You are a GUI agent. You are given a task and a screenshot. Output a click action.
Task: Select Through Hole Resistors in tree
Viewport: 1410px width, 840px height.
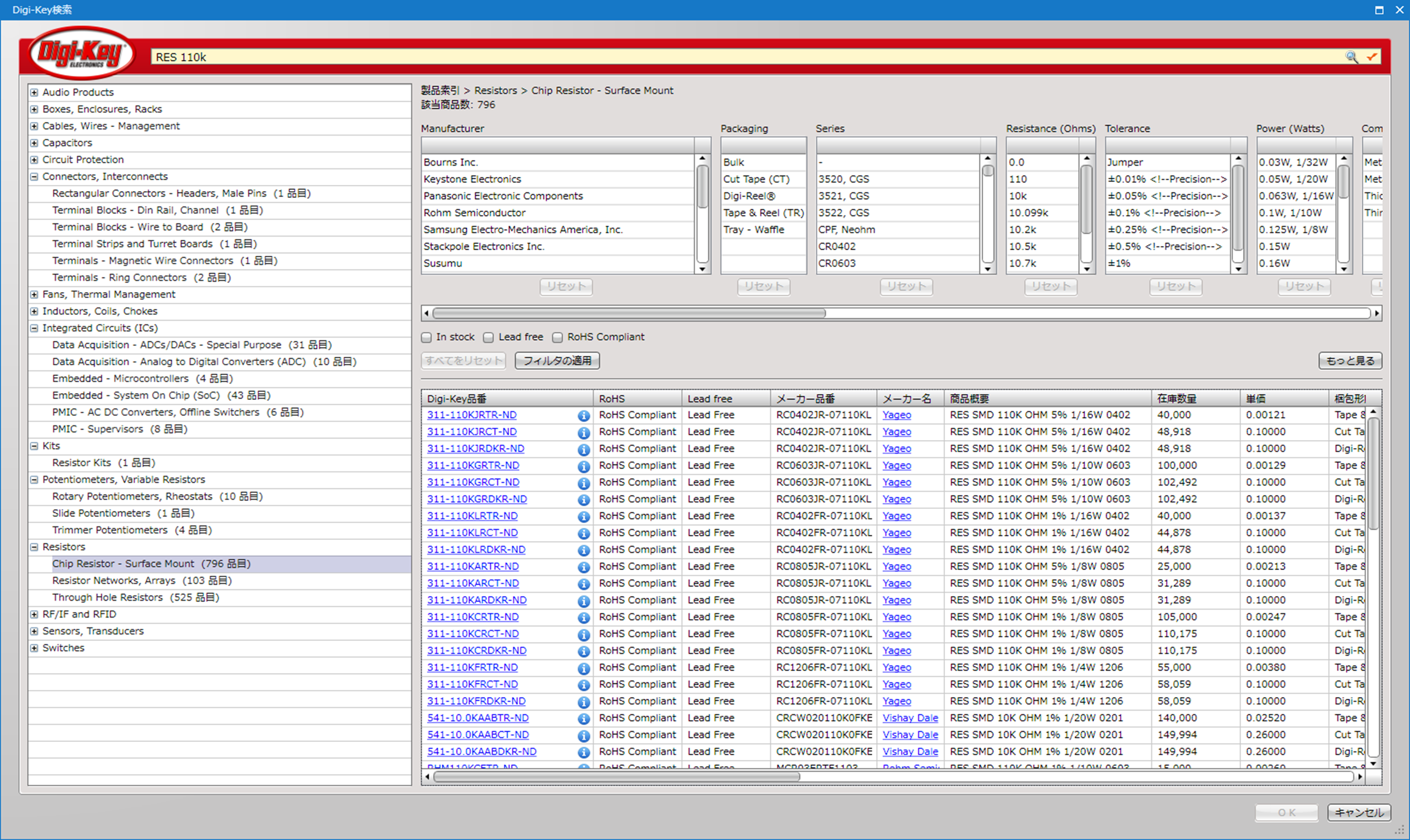[x=136, y=597]
